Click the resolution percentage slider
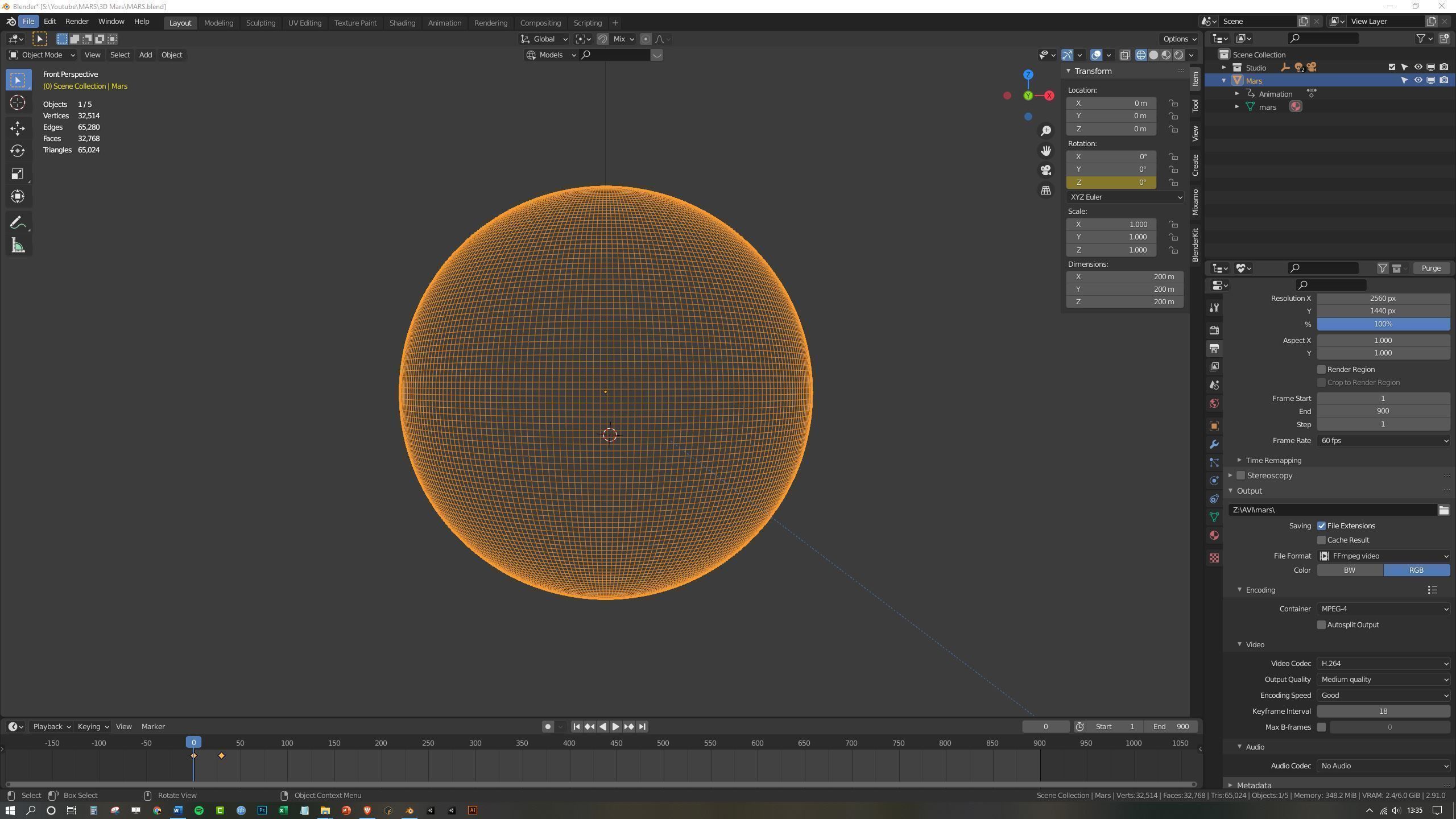Screen dimensions: 1456x819 click(1383, 324)
